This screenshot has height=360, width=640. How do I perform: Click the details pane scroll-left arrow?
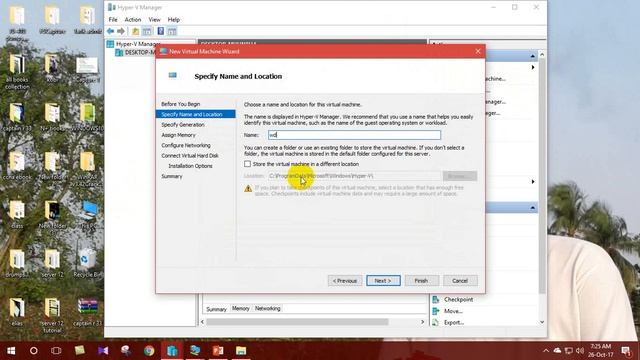202,322
